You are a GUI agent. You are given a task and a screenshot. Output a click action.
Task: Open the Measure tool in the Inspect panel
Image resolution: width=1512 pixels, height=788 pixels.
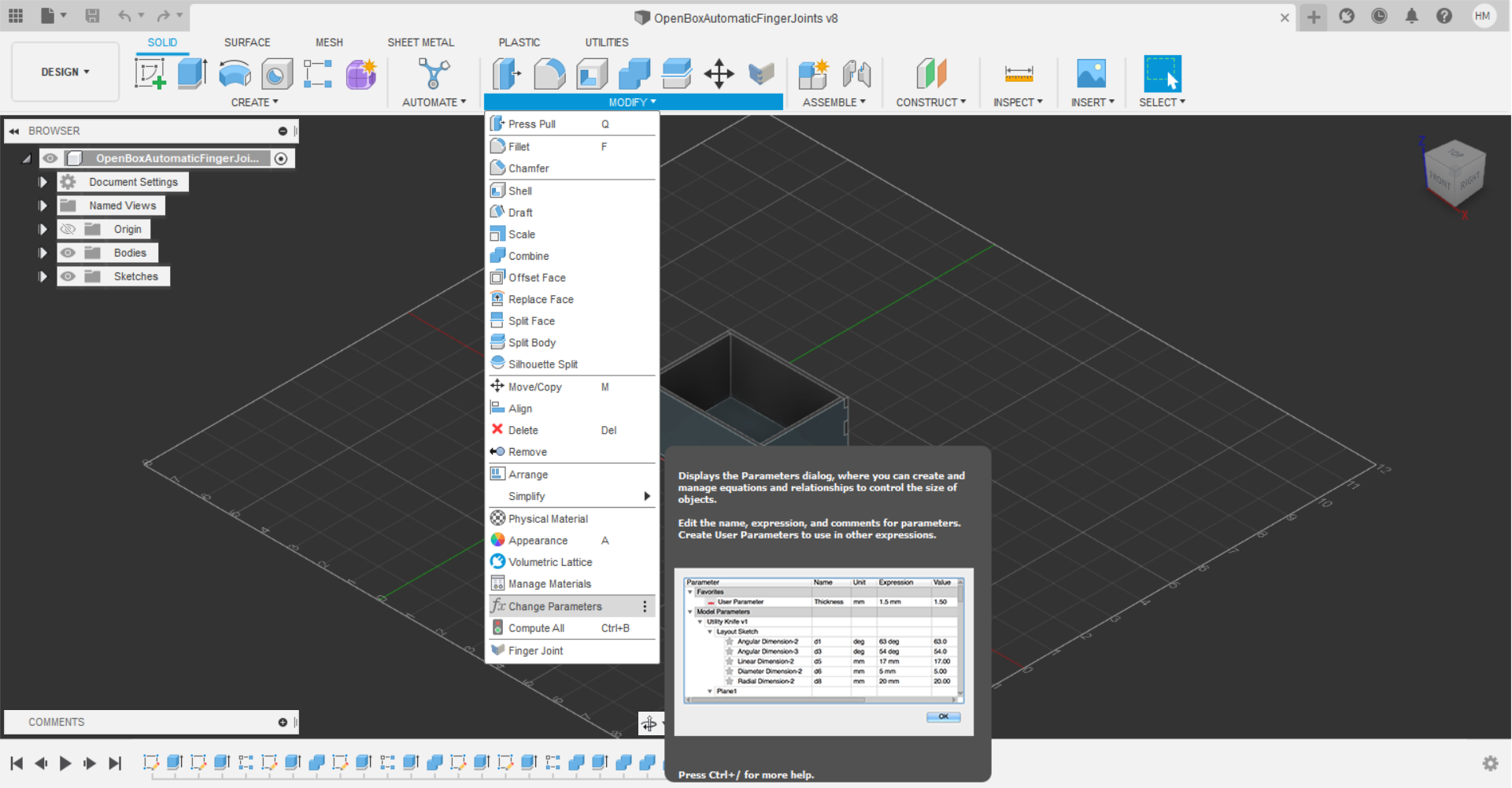click(1018, 73)
